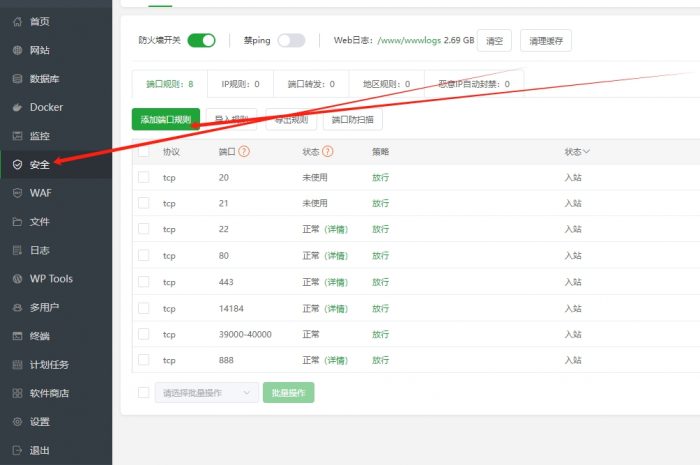The width and height of the screenshot is (700, 465).
Task: Click the 多用户 users icon
Action: point(17,307)
